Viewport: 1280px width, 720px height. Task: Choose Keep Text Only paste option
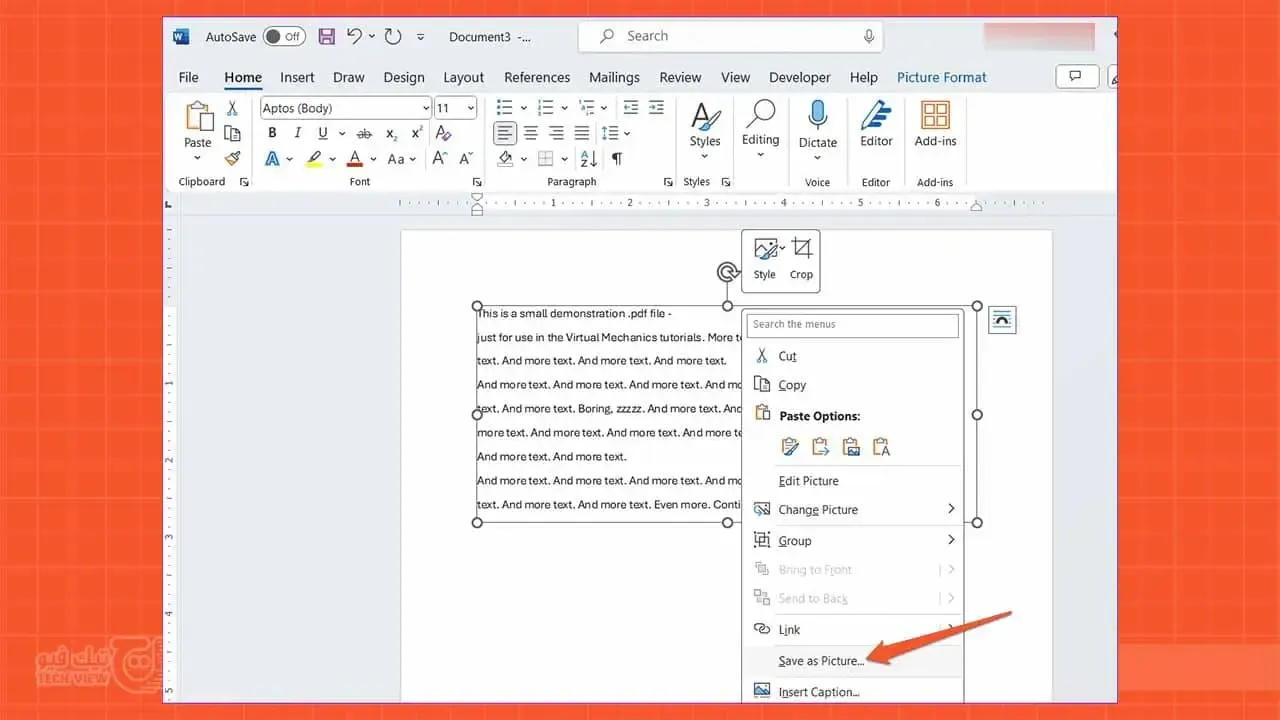pyautogui.click(x=881, y=446)
